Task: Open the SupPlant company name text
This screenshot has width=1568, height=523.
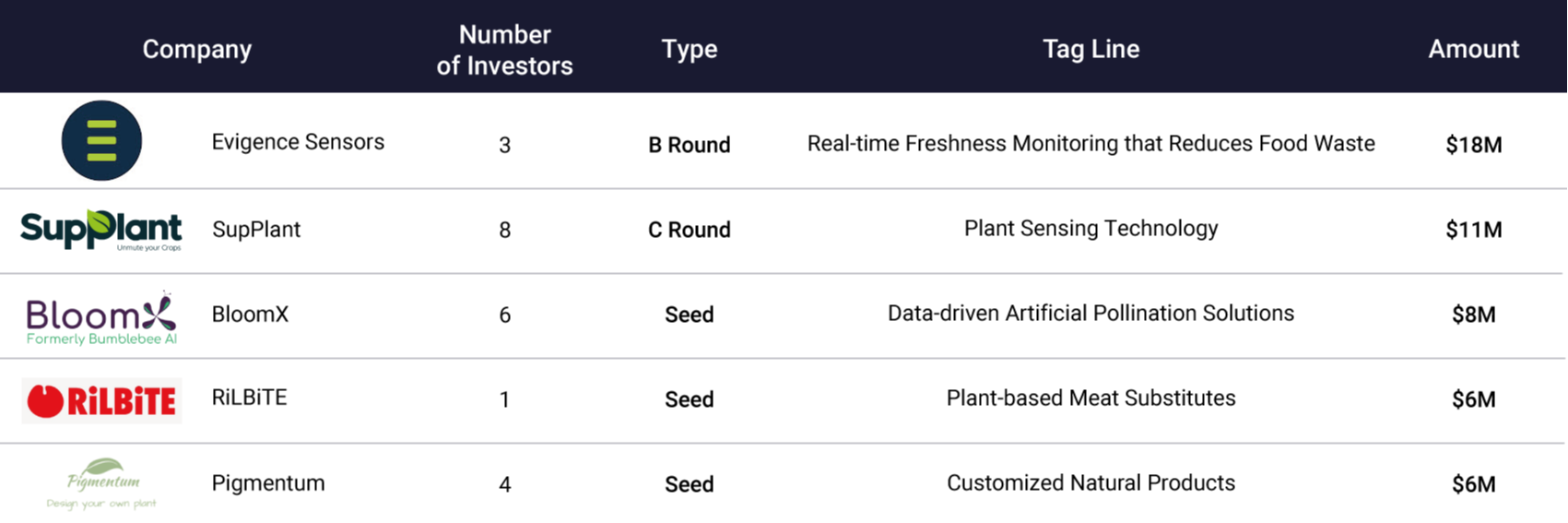Action: [x=256, y=230]
